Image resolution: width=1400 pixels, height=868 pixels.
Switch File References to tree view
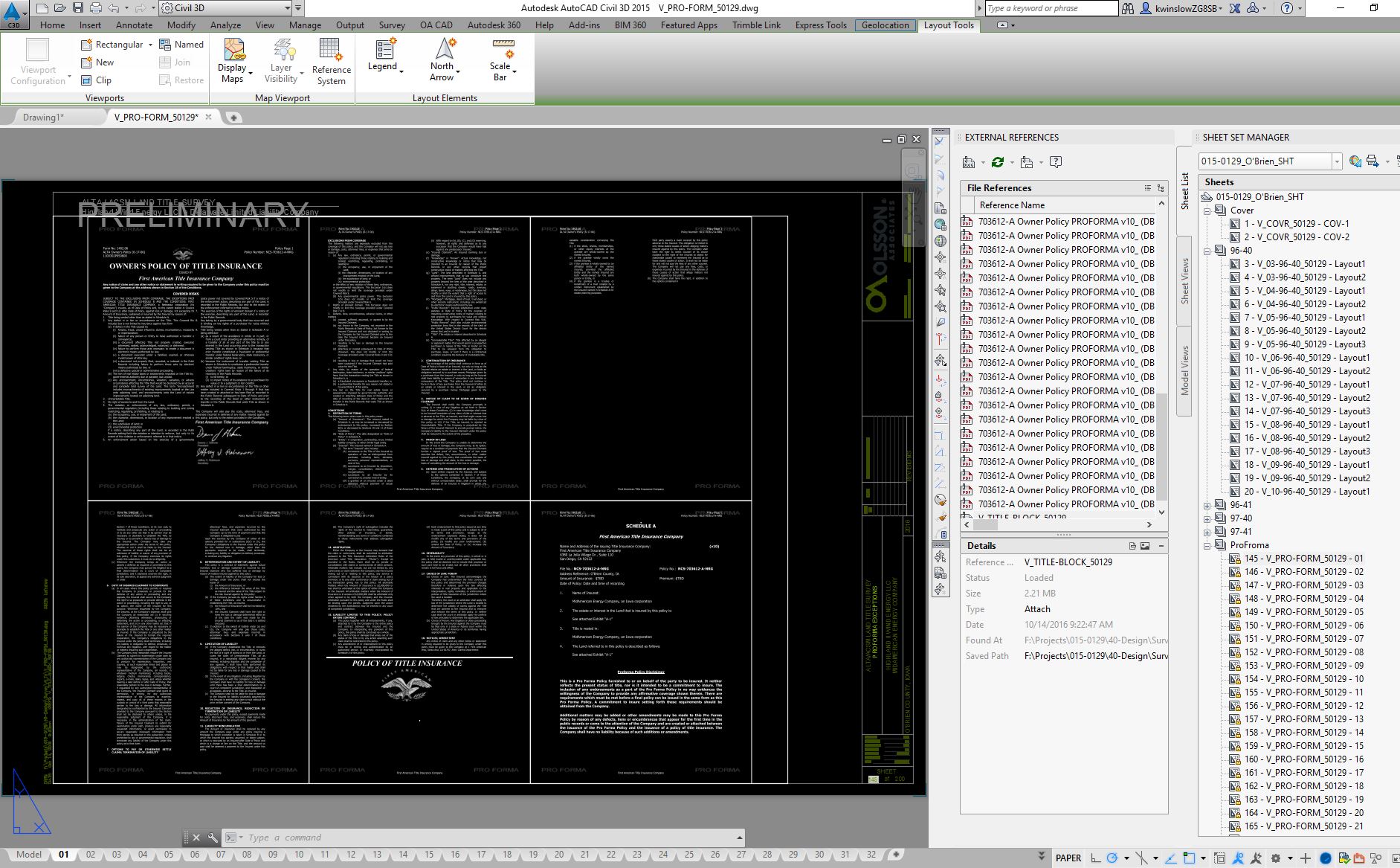coord(1161,187)
